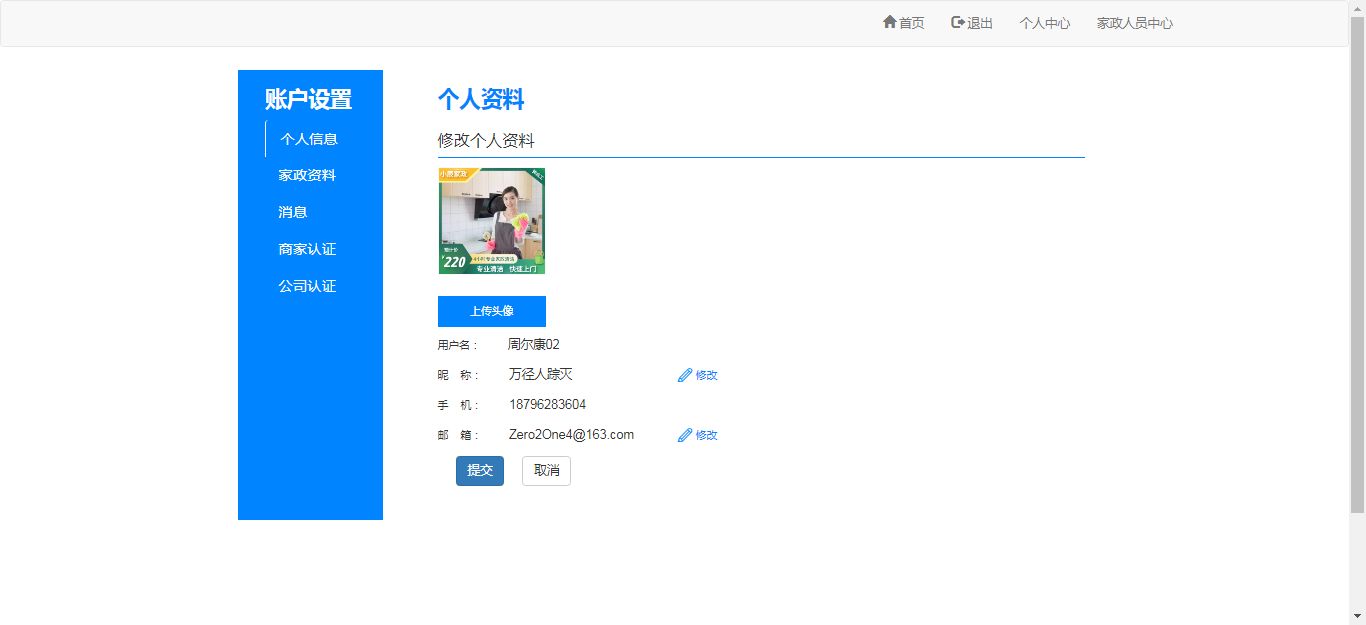This screenshot has height=625, width=1366.
Task: Click the nickname value 万径人踪灭
Action: (540, 375)
